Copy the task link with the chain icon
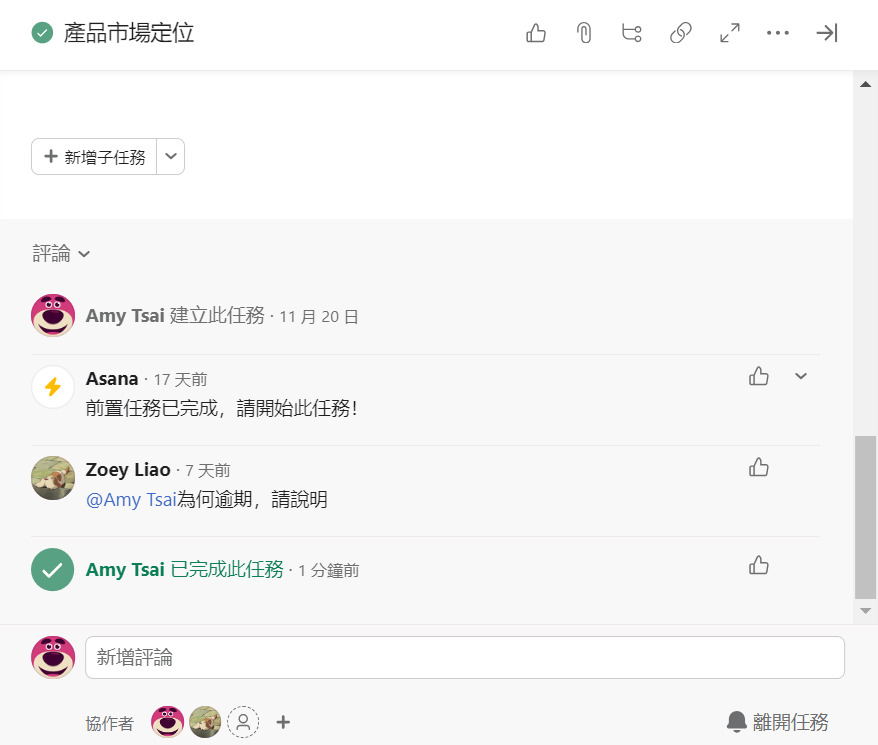Screen dimensions: 878x745 (680, 33)
